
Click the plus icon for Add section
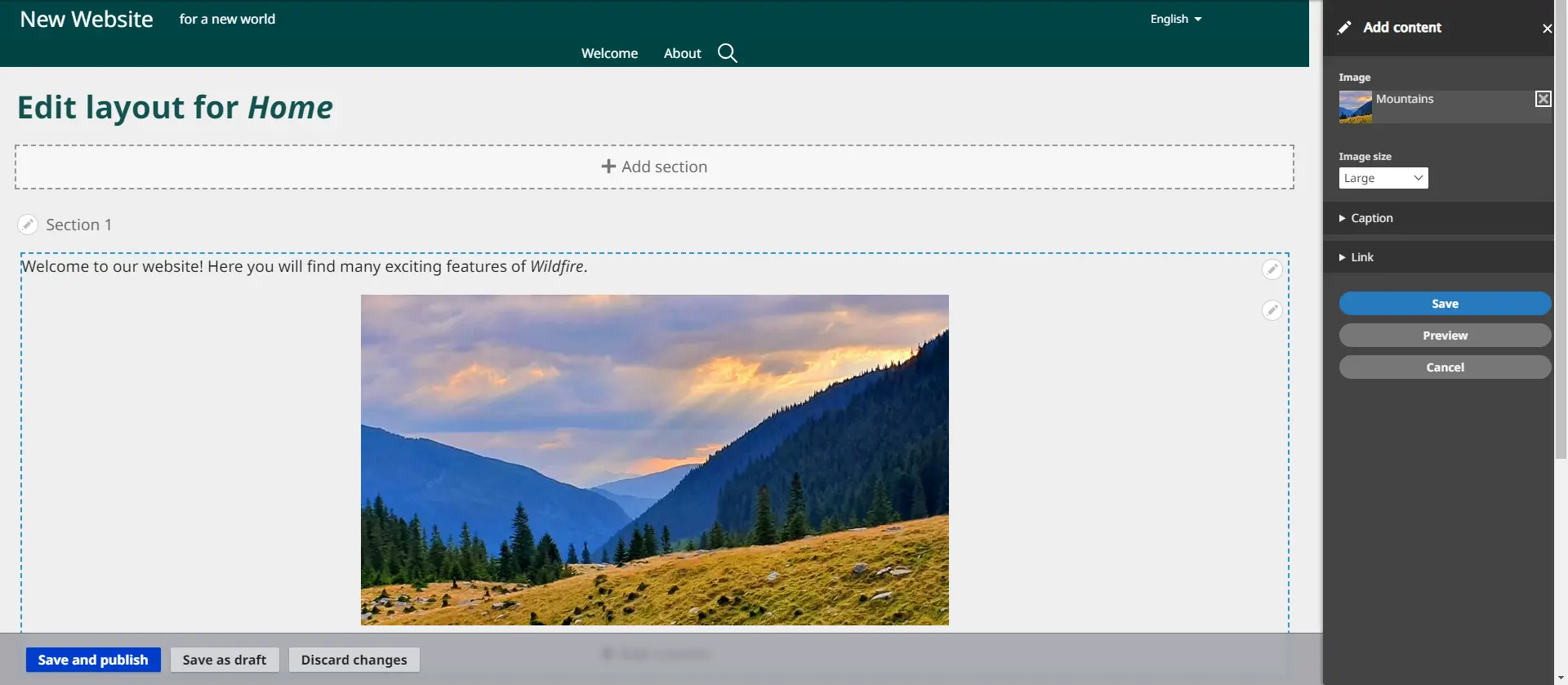coord(608,167)
